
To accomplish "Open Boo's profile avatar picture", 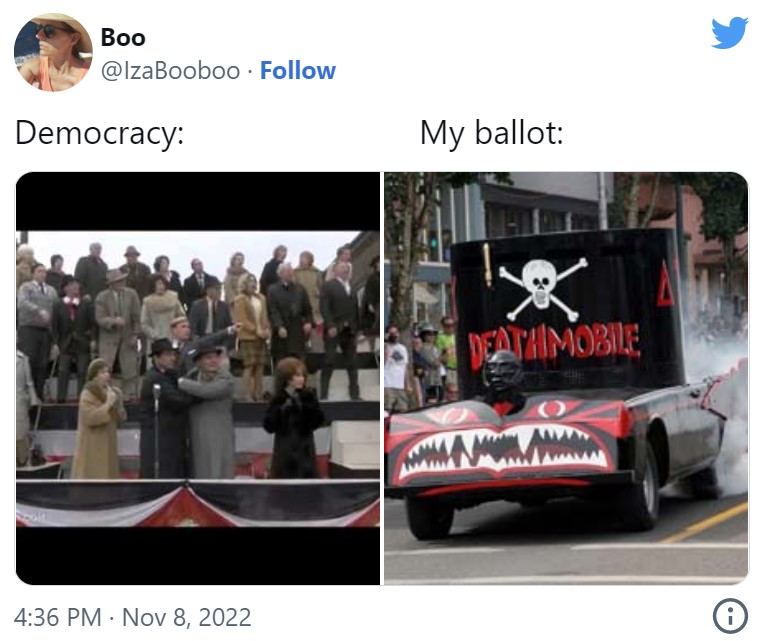I will click(x=53, y=52).
